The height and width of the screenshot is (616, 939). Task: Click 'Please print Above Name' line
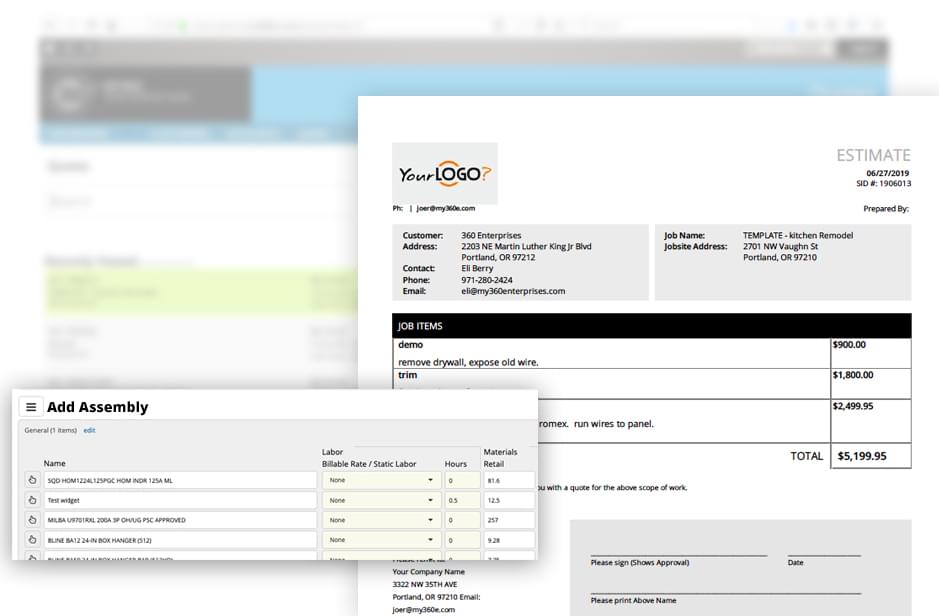pos(633,600)
